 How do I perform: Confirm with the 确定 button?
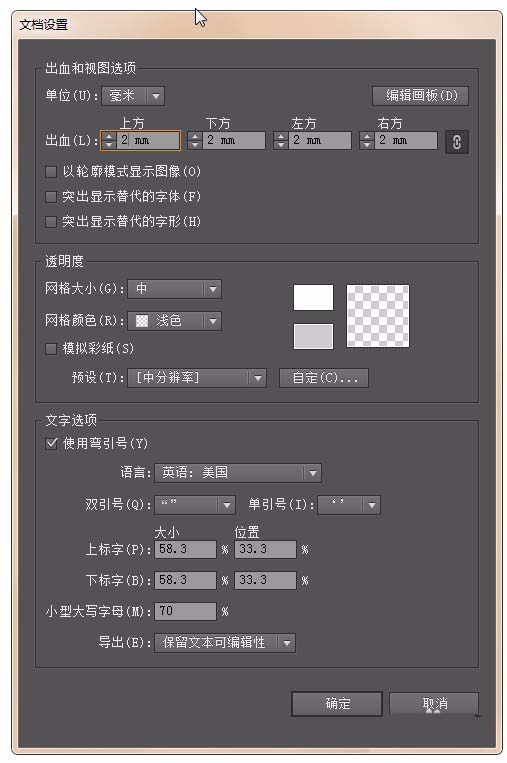pos(337,704)
